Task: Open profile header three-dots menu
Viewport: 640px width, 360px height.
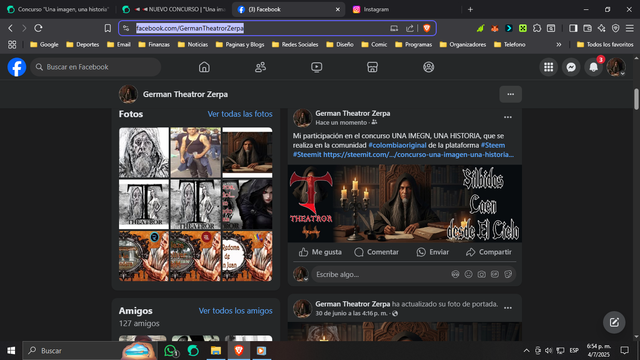Action: click(x=511, y=94)
